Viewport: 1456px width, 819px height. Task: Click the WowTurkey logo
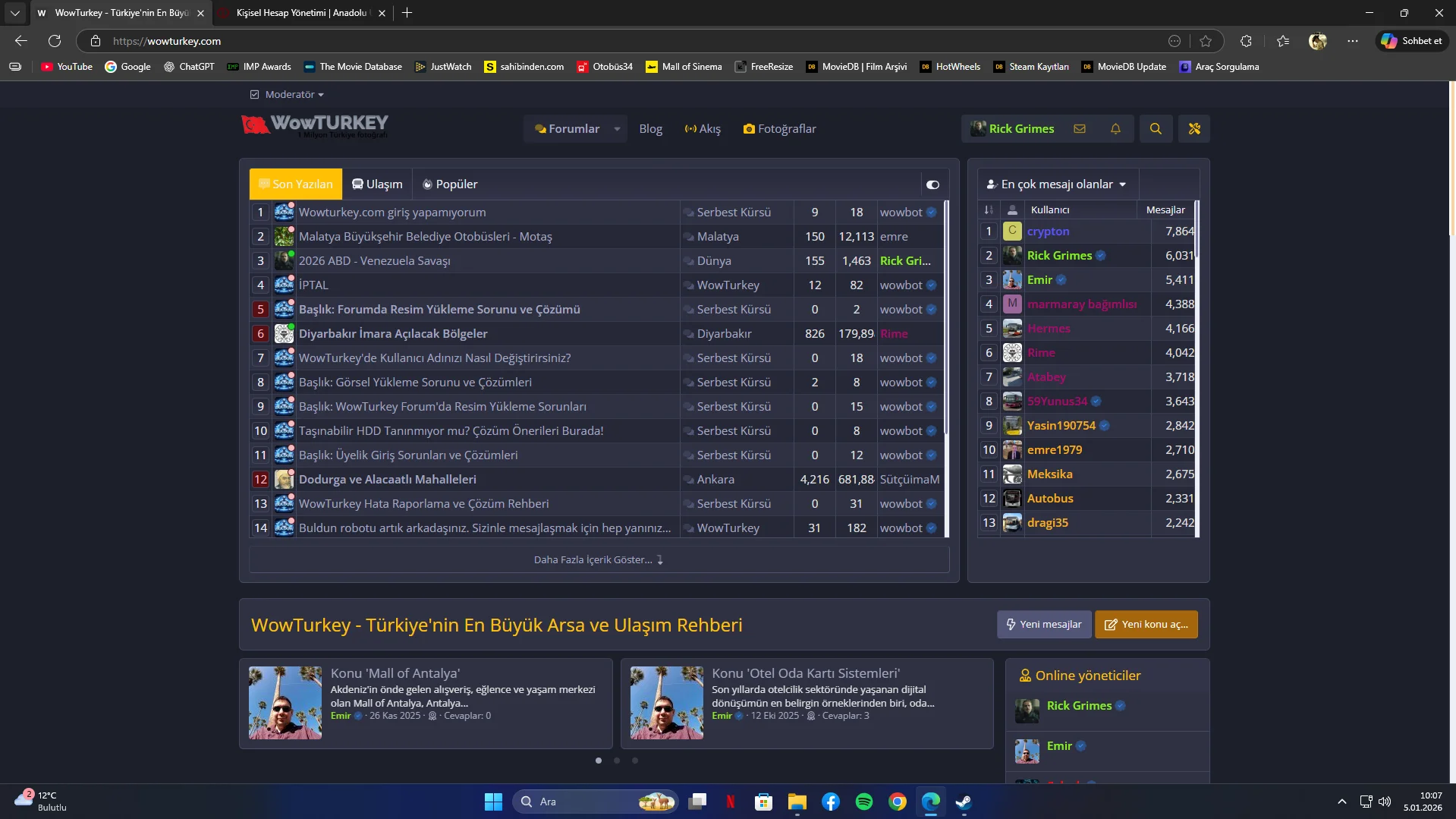tap(315, 125)
